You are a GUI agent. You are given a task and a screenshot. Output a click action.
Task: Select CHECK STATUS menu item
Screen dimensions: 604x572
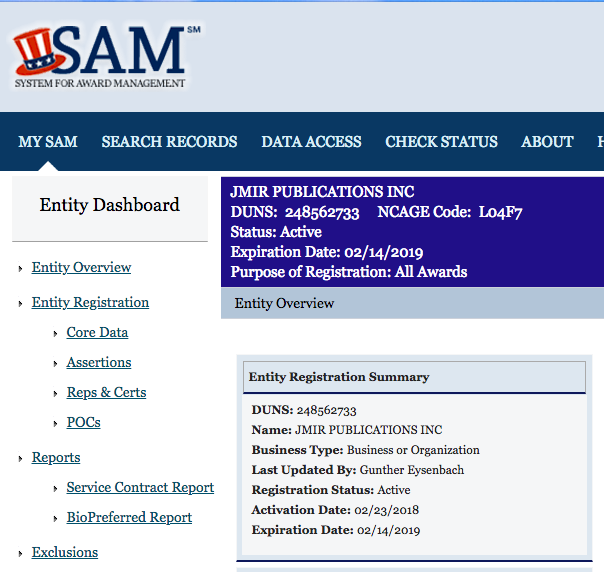[441, 142]
